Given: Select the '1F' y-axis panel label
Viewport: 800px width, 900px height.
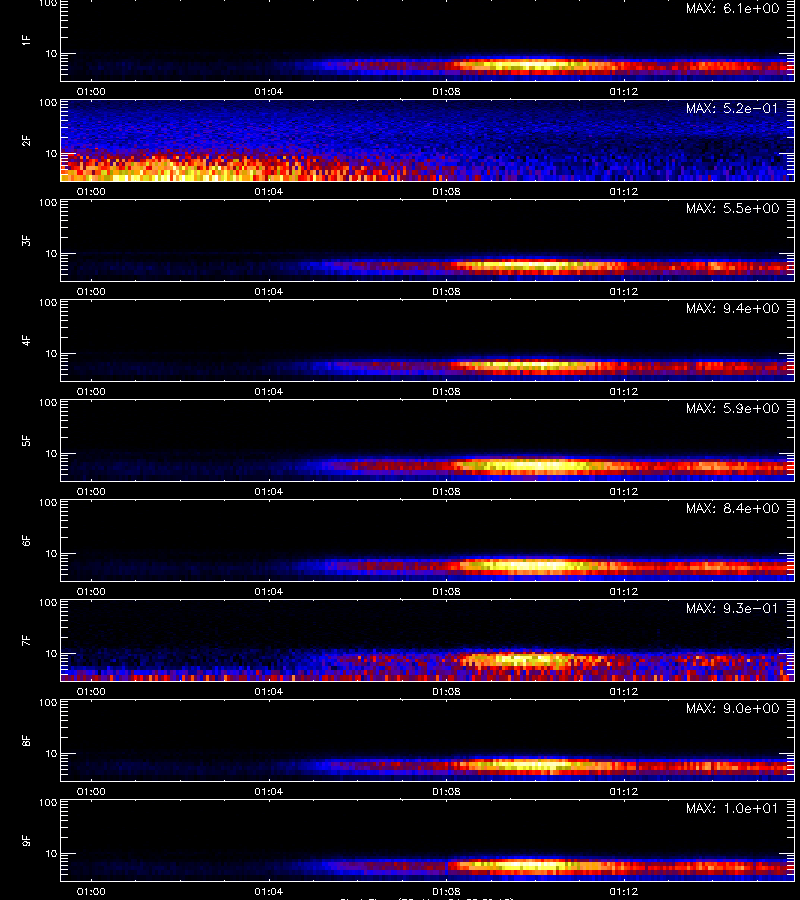Looking at the screenshot, I should 26,40.
